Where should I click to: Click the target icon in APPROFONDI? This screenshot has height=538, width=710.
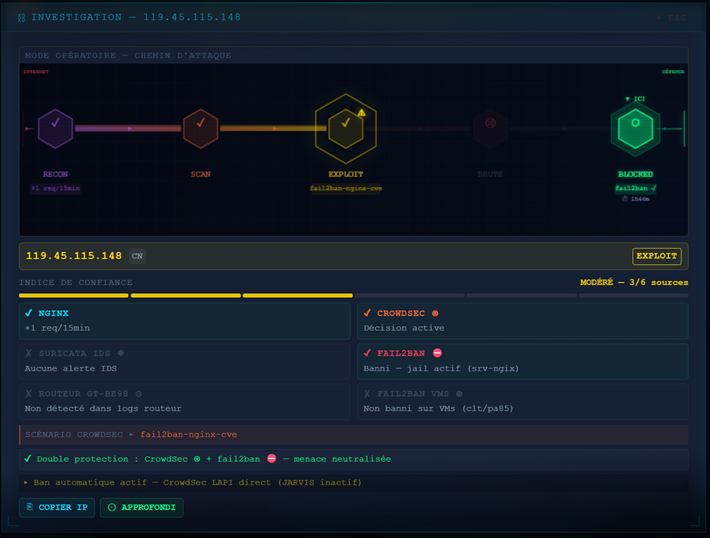112,507
